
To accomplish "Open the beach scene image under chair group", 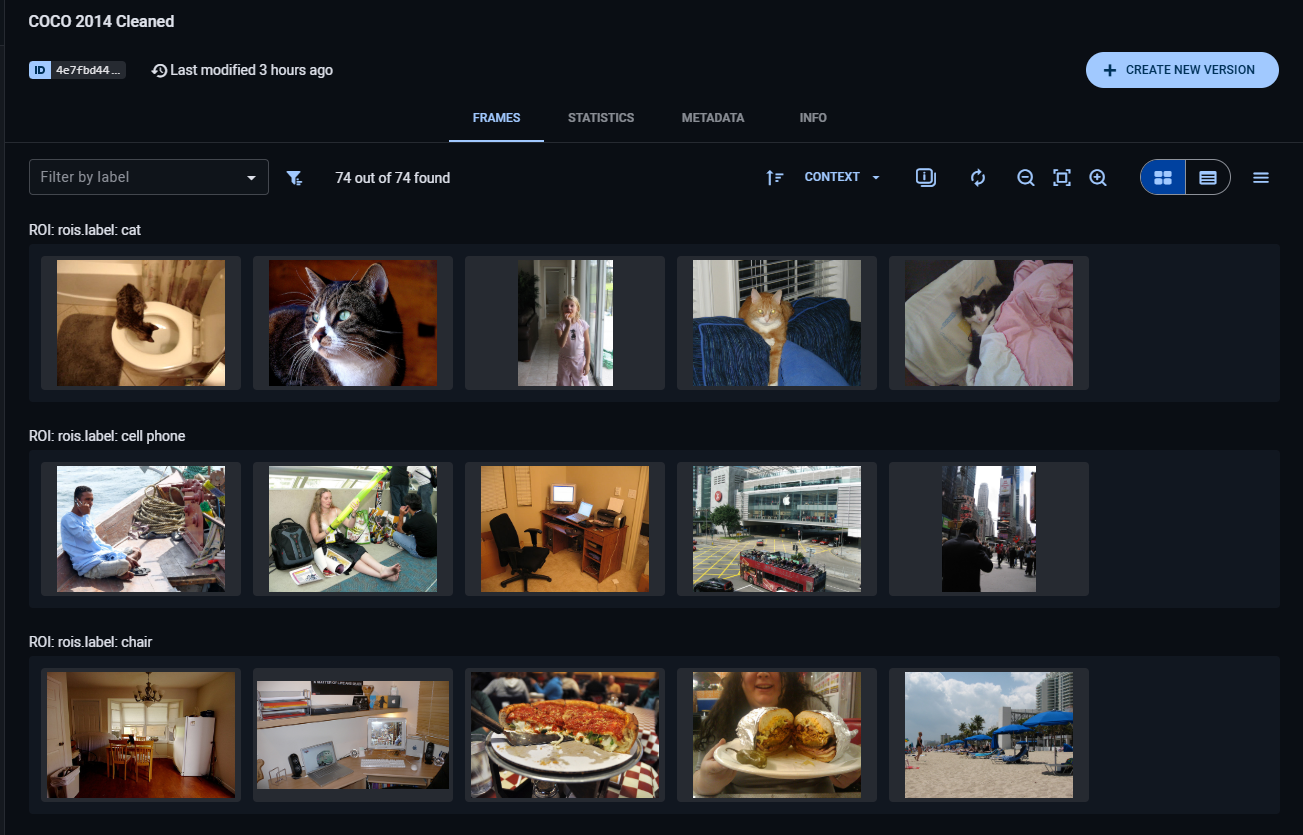I will tap(988, 734).
